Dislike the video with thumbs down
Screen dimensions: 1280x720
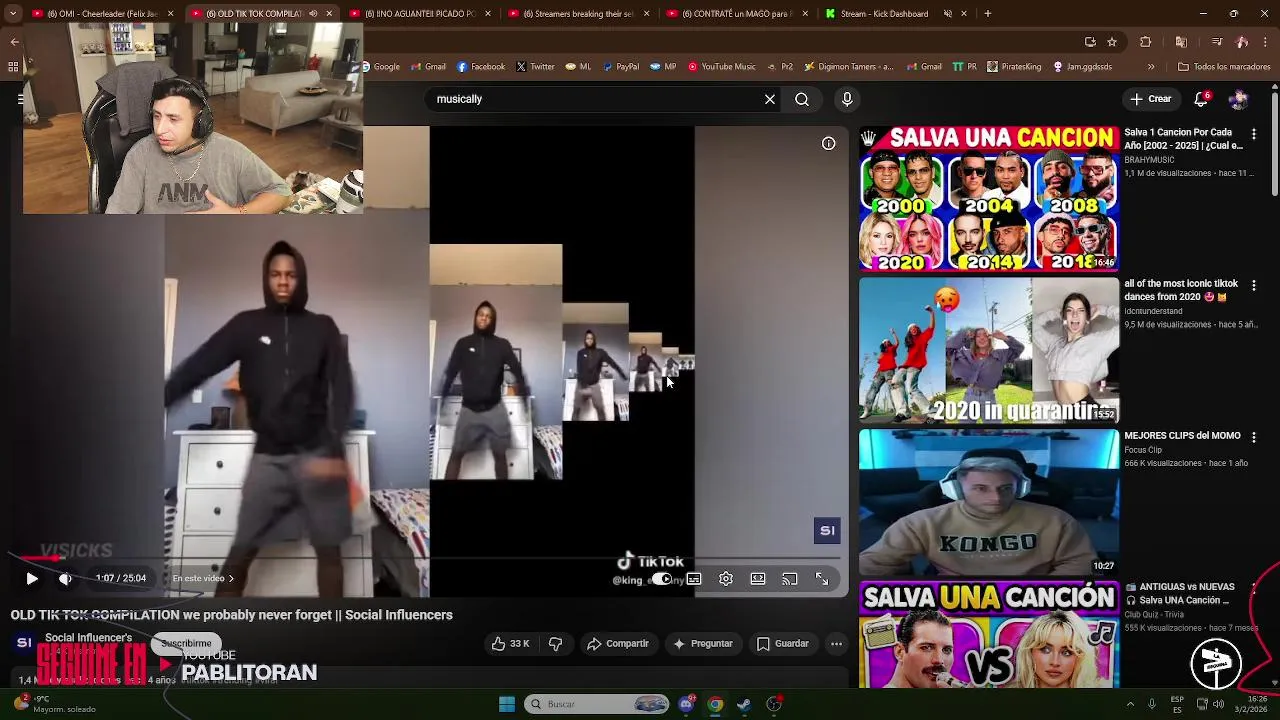pos(556,644)
